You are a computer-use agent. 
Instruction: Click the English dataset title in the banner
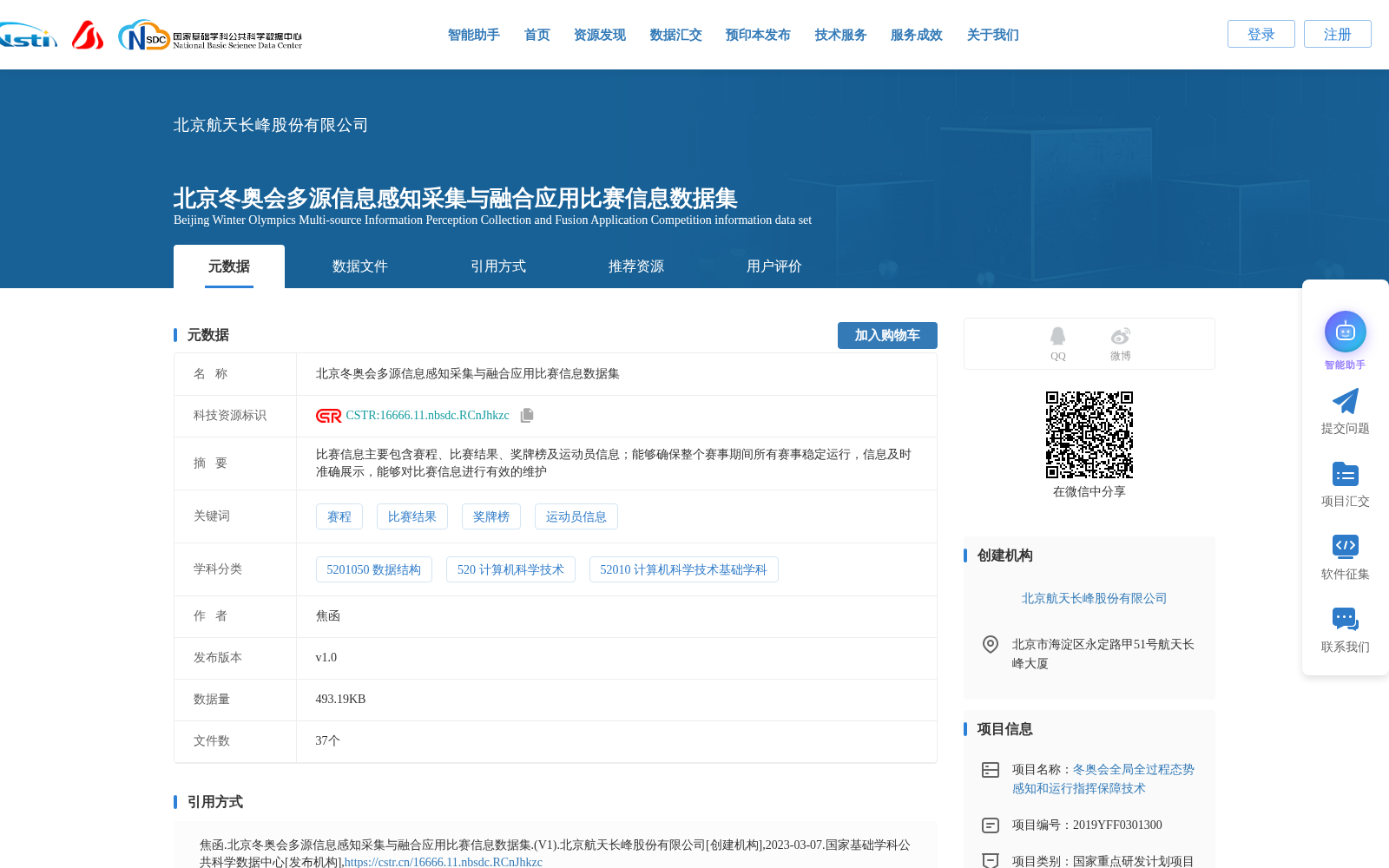492,220
